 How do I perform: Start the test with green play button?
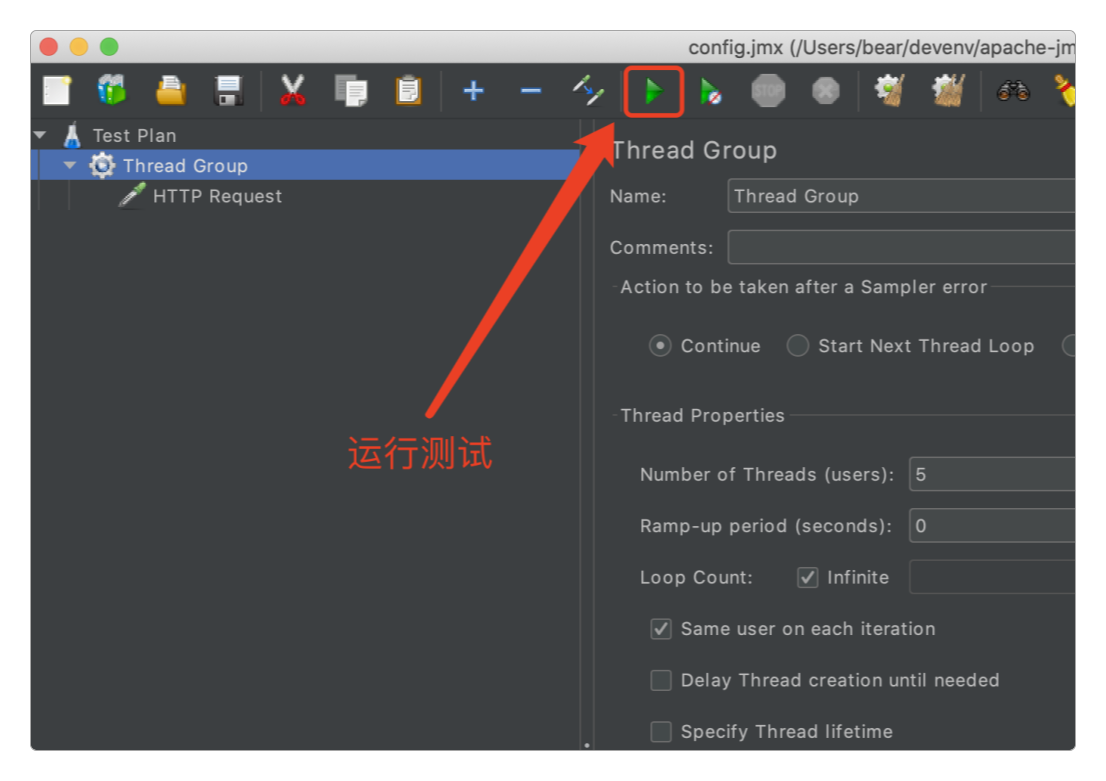[x=654, y=92]
